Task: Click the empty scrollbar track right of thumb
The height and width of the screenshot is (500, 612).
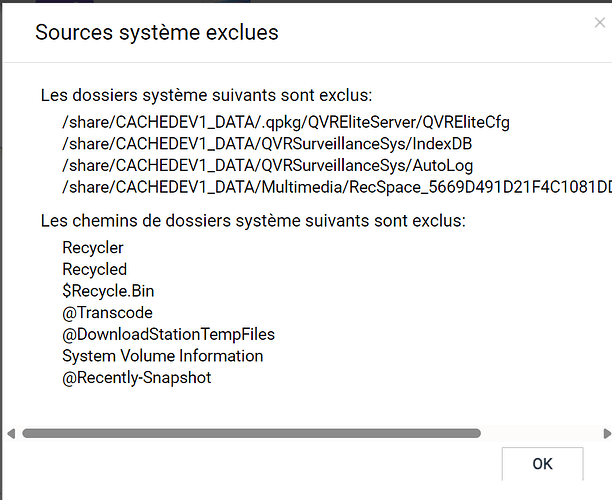Action: pyautogui.click(x=540, y=433)
